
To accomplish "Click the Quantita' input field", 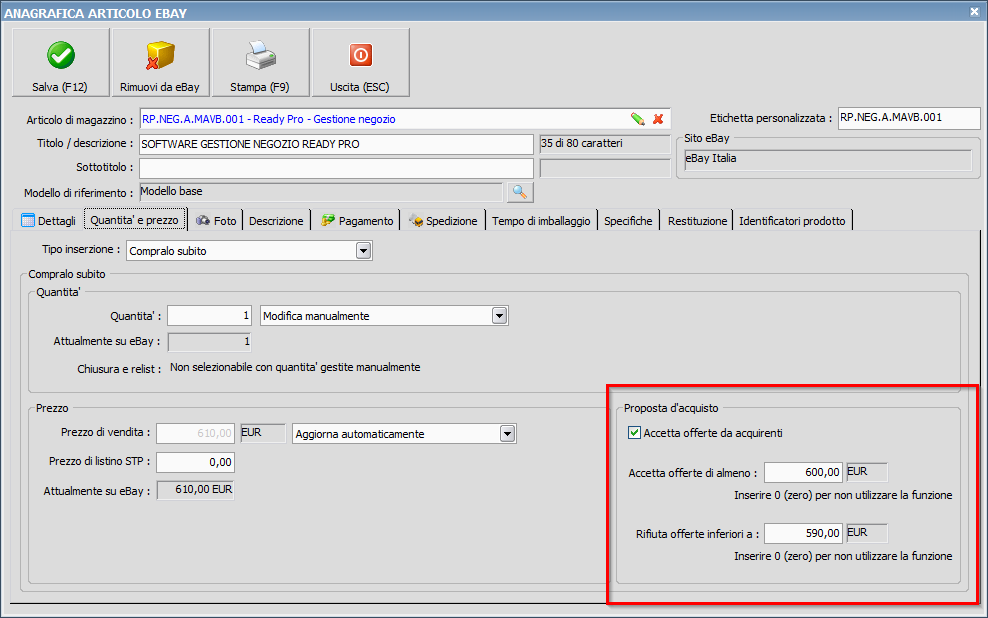I will [x=209, y=316].
